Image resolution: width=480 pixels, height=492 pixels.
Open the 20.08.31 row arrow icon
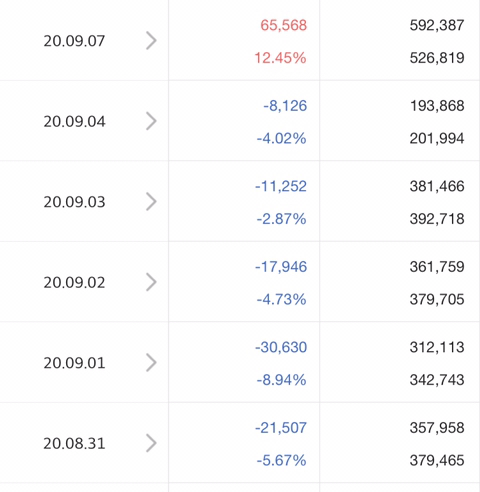[x=151, y=443]
